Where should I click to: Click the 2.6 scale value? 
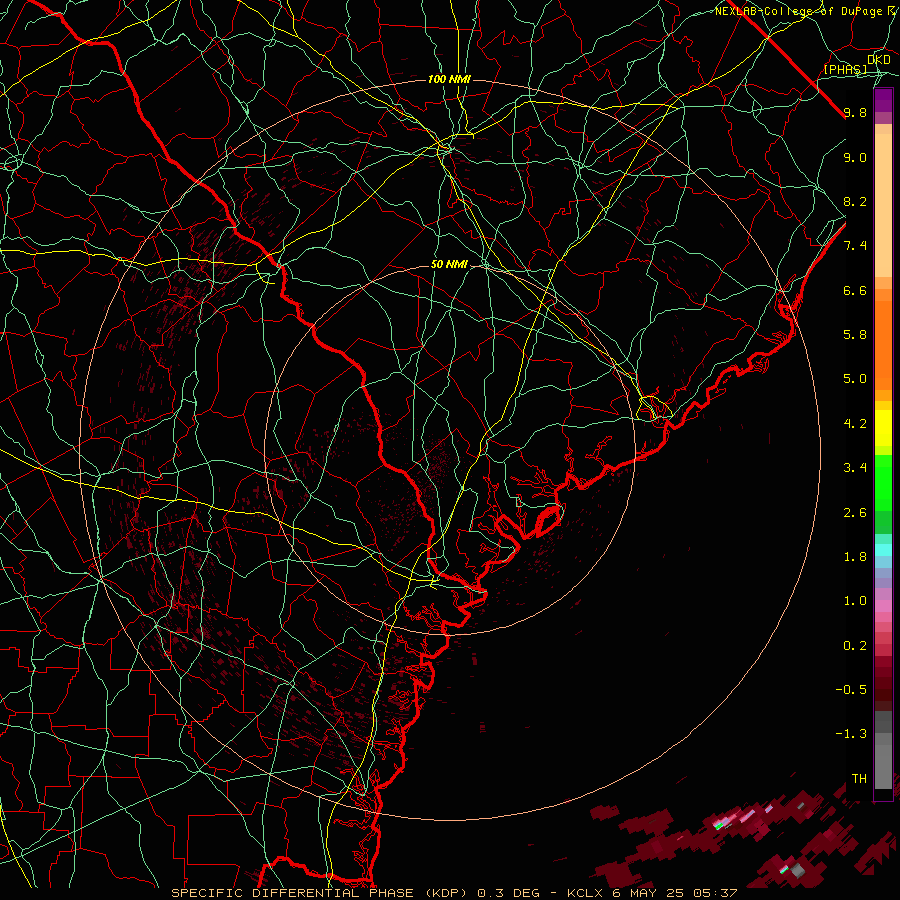pos(855,513)
